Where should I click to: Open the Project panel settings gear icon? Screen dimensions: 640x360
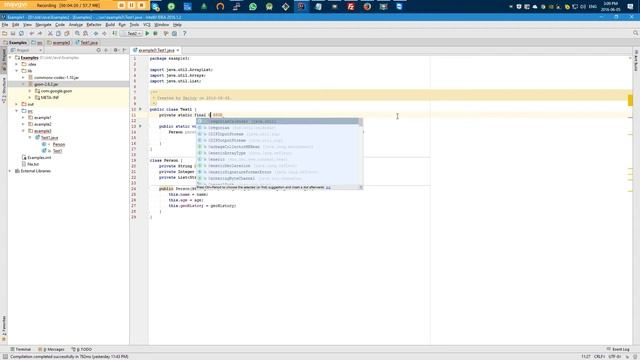(116, 50)
